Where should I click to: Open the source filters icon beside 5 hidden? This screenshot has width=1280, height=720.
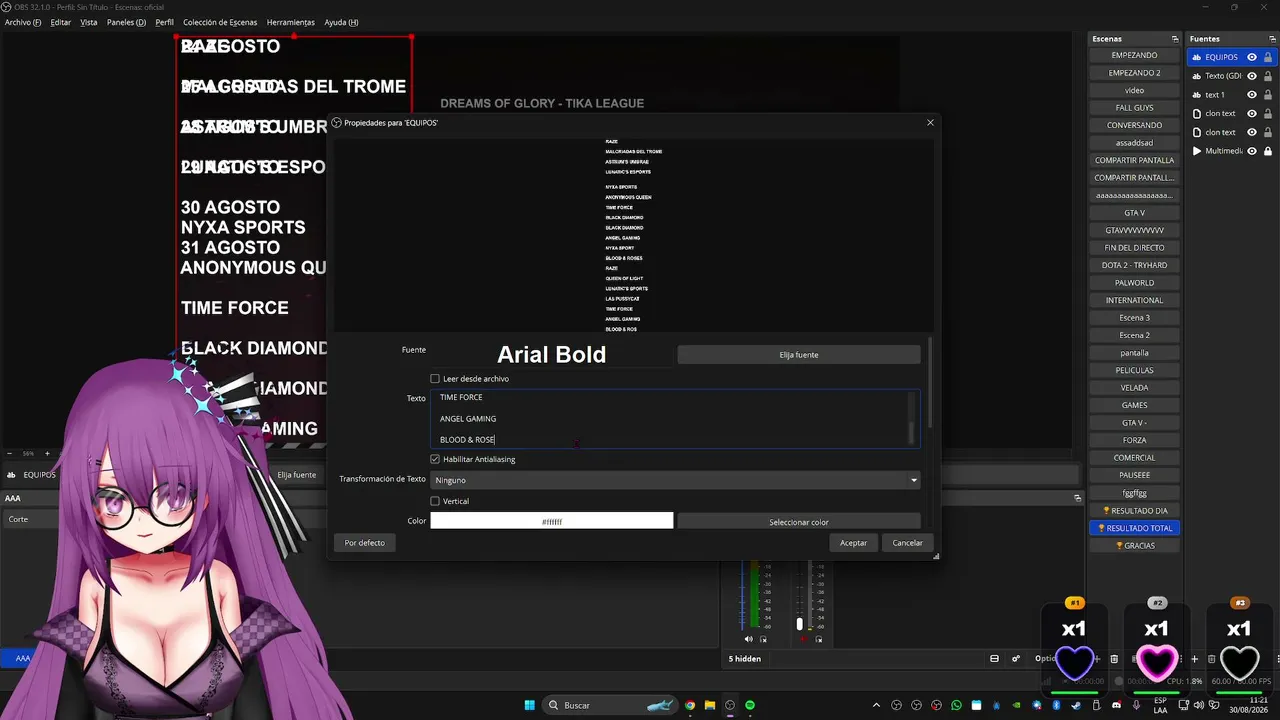(994, 659)
